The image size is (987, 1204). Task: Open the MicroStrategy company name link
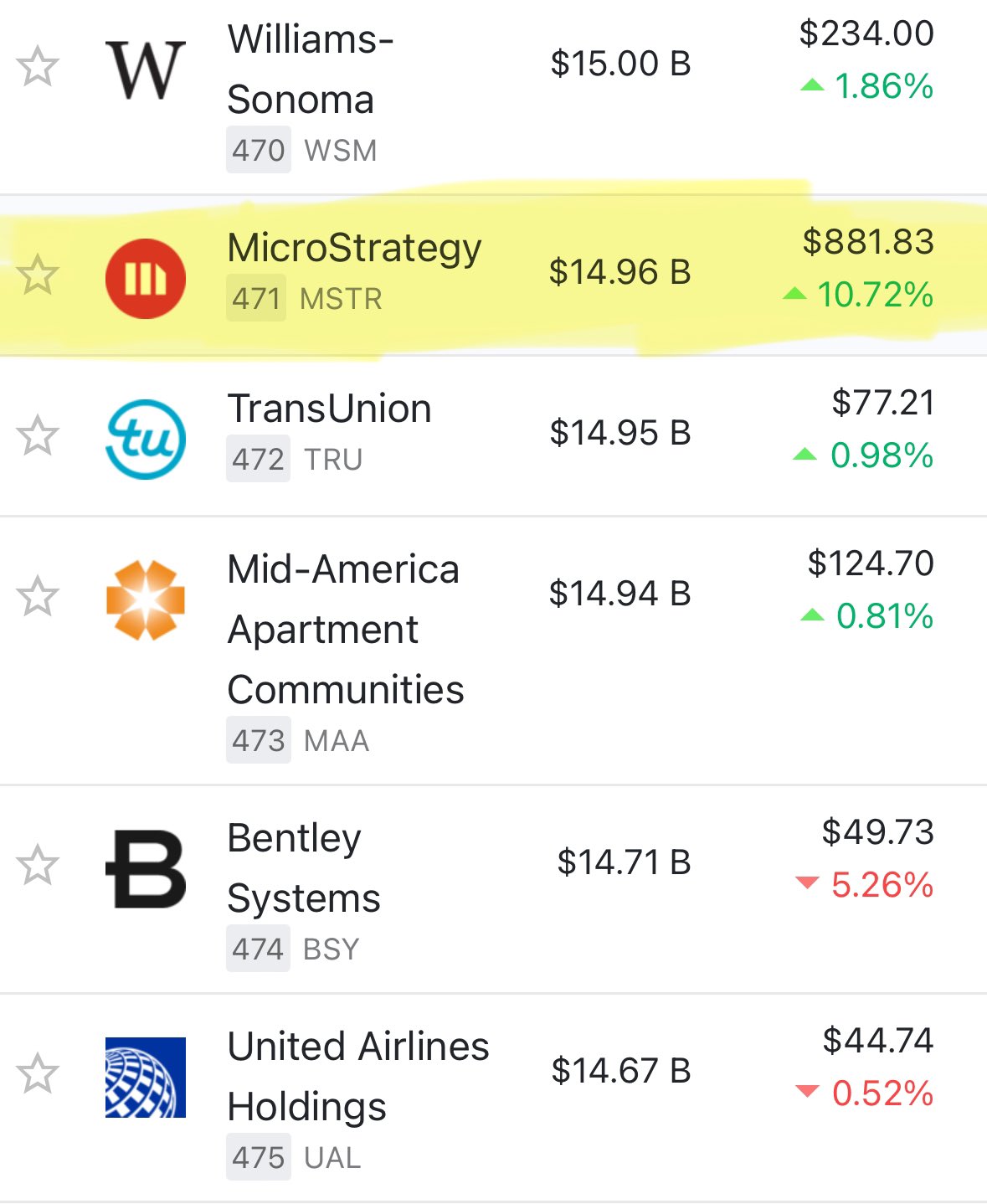pyautogui.click(x=354, y=249)
